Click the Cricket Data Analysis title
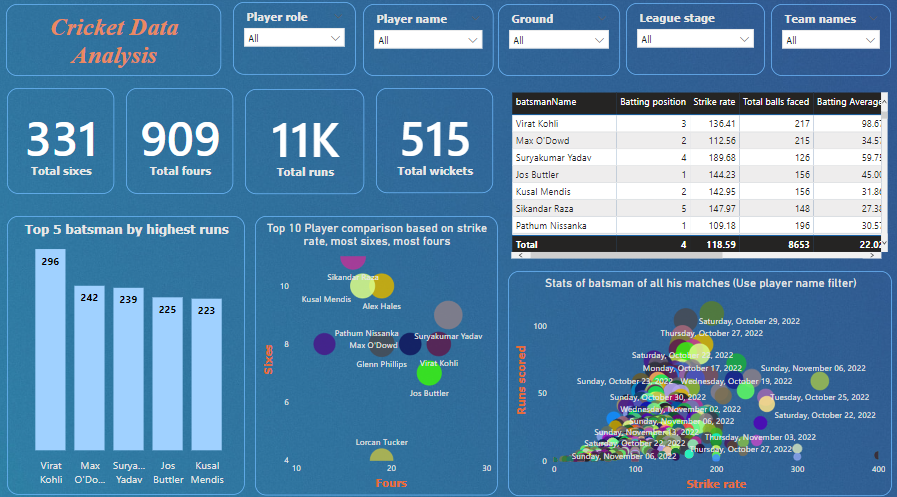 114,41
